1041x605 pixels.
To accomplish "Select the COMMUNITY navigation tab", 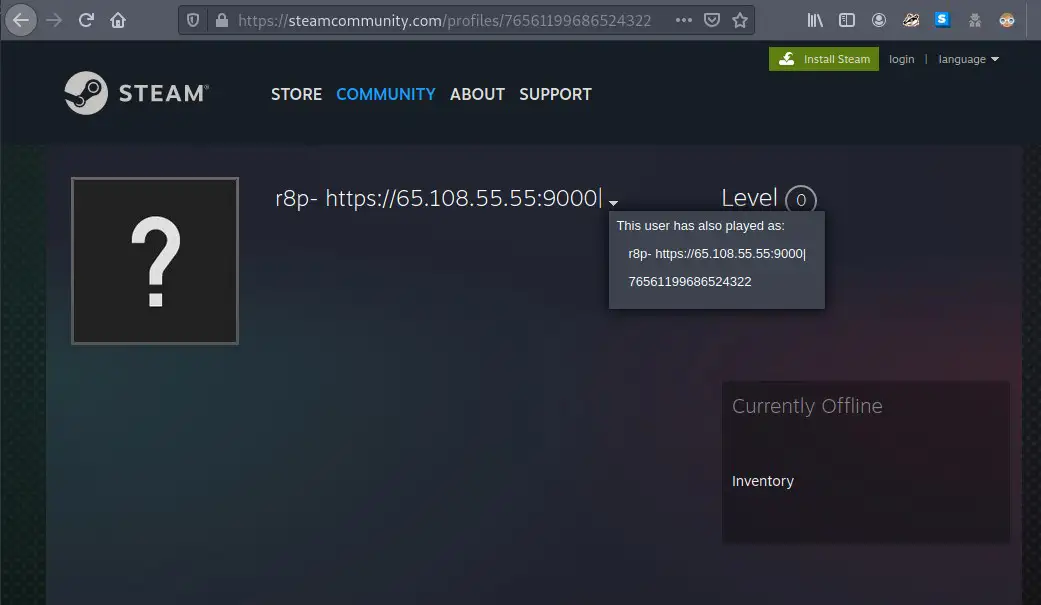I will click(x=385, y=94).
